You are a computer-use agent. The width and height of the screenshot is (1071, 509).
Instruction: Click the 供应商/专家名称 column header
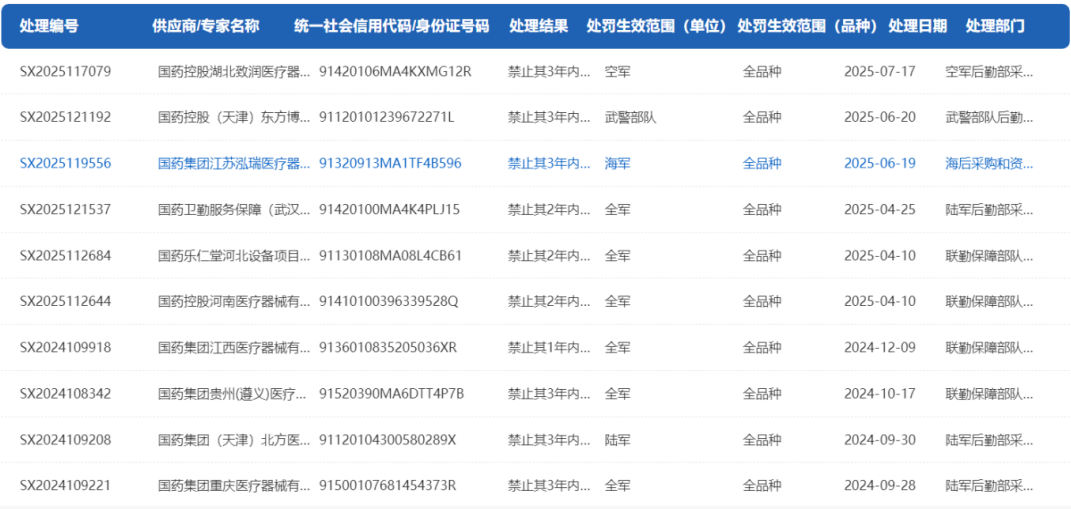(x=205, y=26)
